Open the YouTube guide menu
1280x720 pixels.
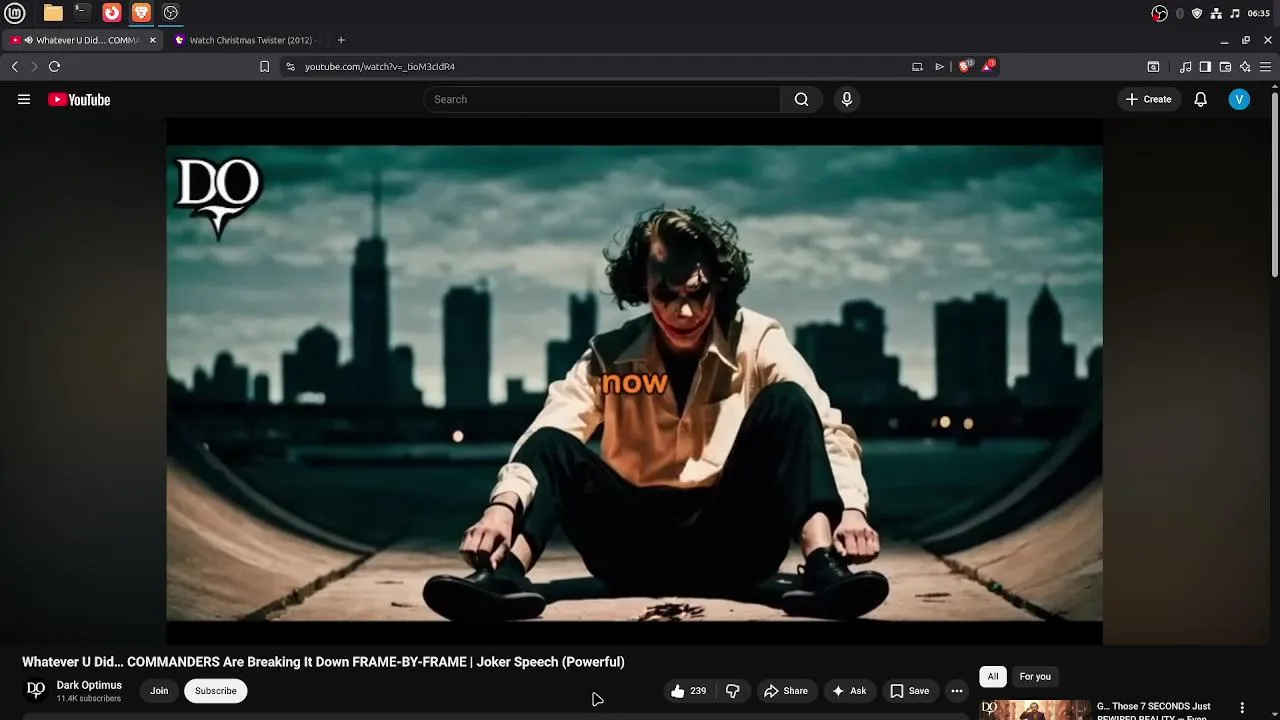(24, 99)
